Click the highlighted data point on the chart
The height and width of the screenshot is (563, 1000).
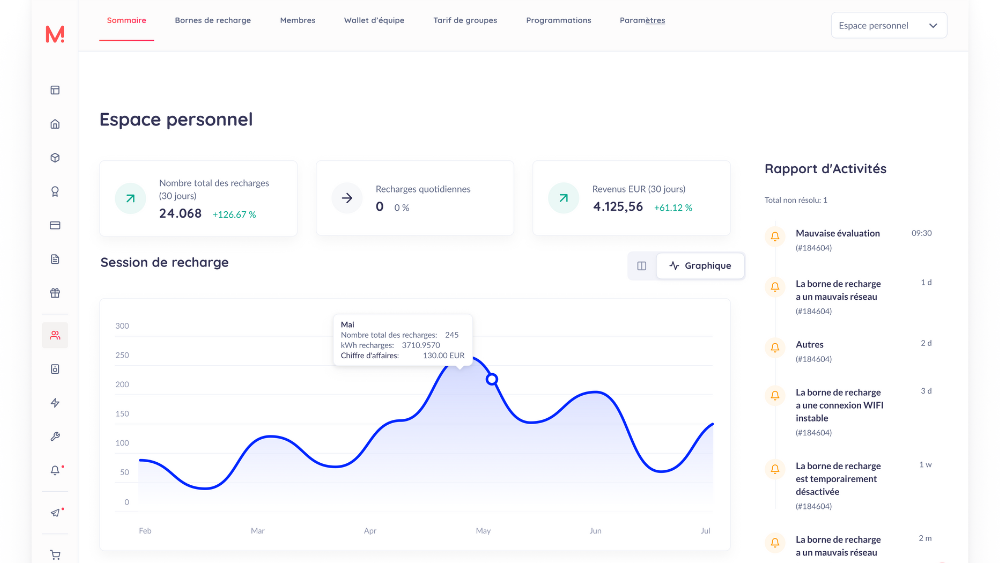pyautogui.click(x=492, y=379)
